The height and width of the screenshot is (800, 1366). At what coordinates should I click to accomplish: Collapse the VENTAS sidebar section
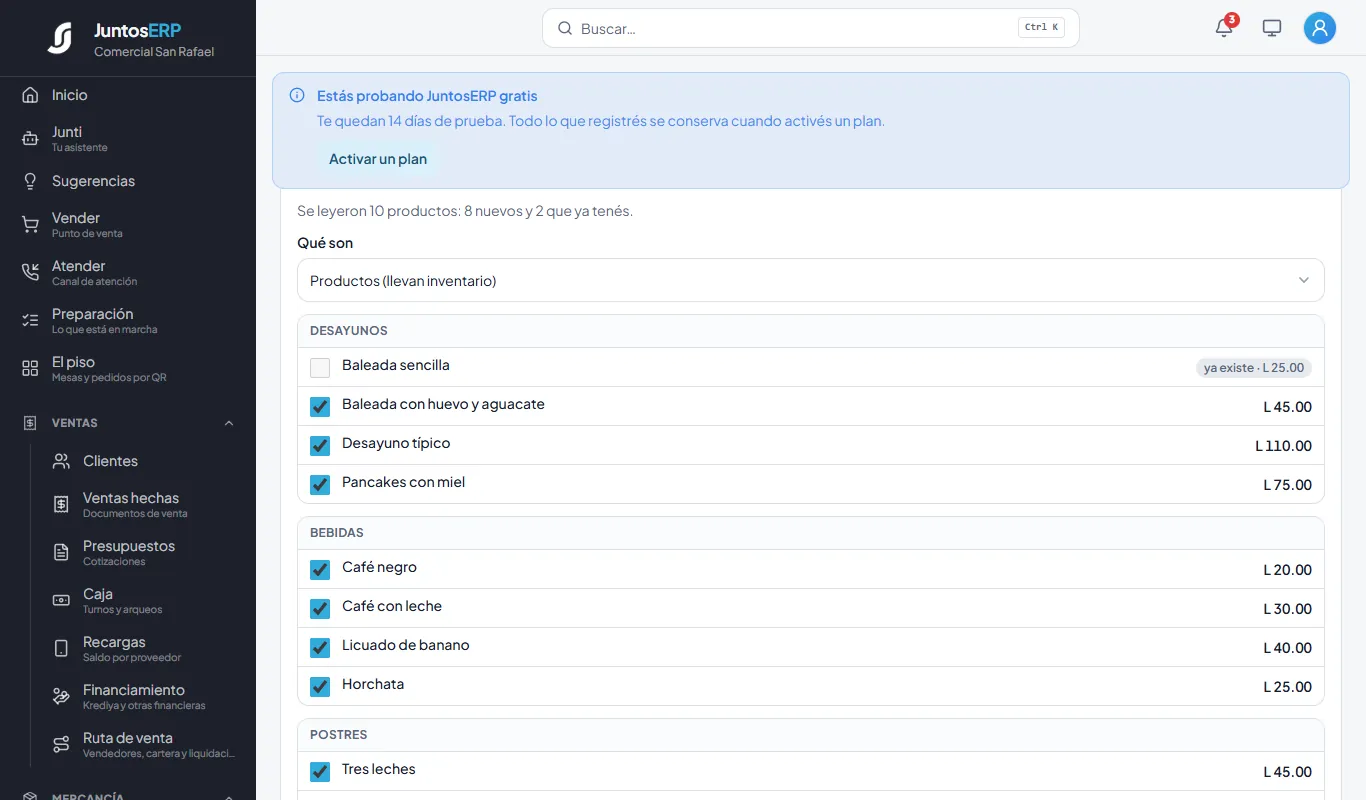[128, 423]
